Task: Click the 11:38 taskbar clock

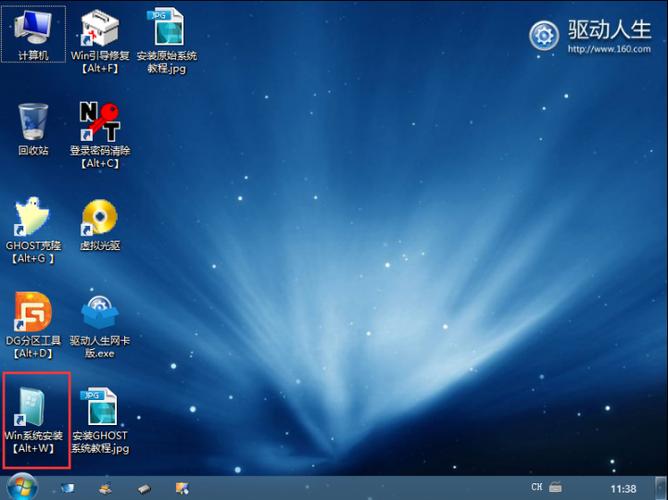Action: point(623,489)
